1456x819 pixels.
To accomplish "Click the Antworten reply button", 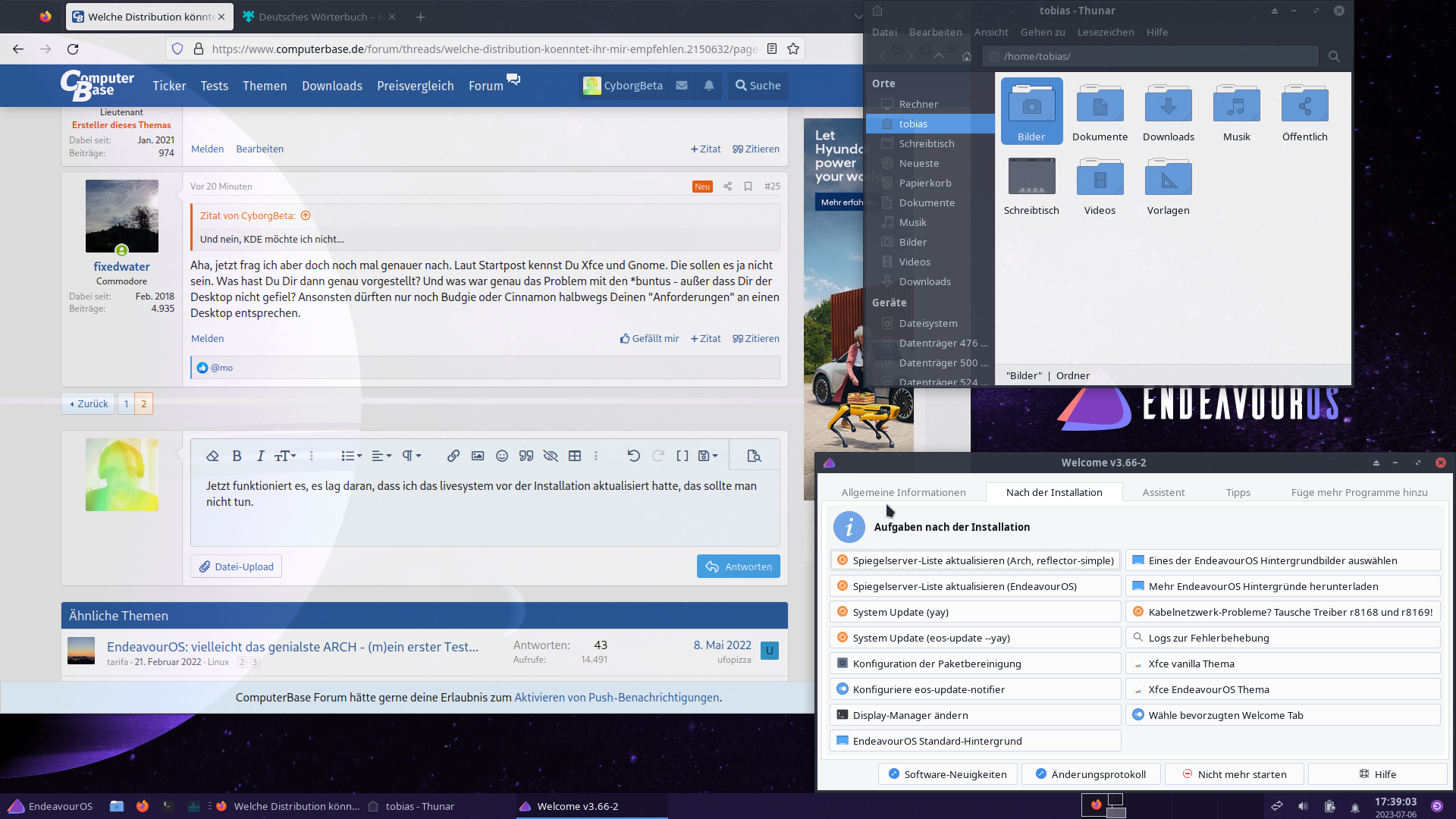I will coord(738,566).
